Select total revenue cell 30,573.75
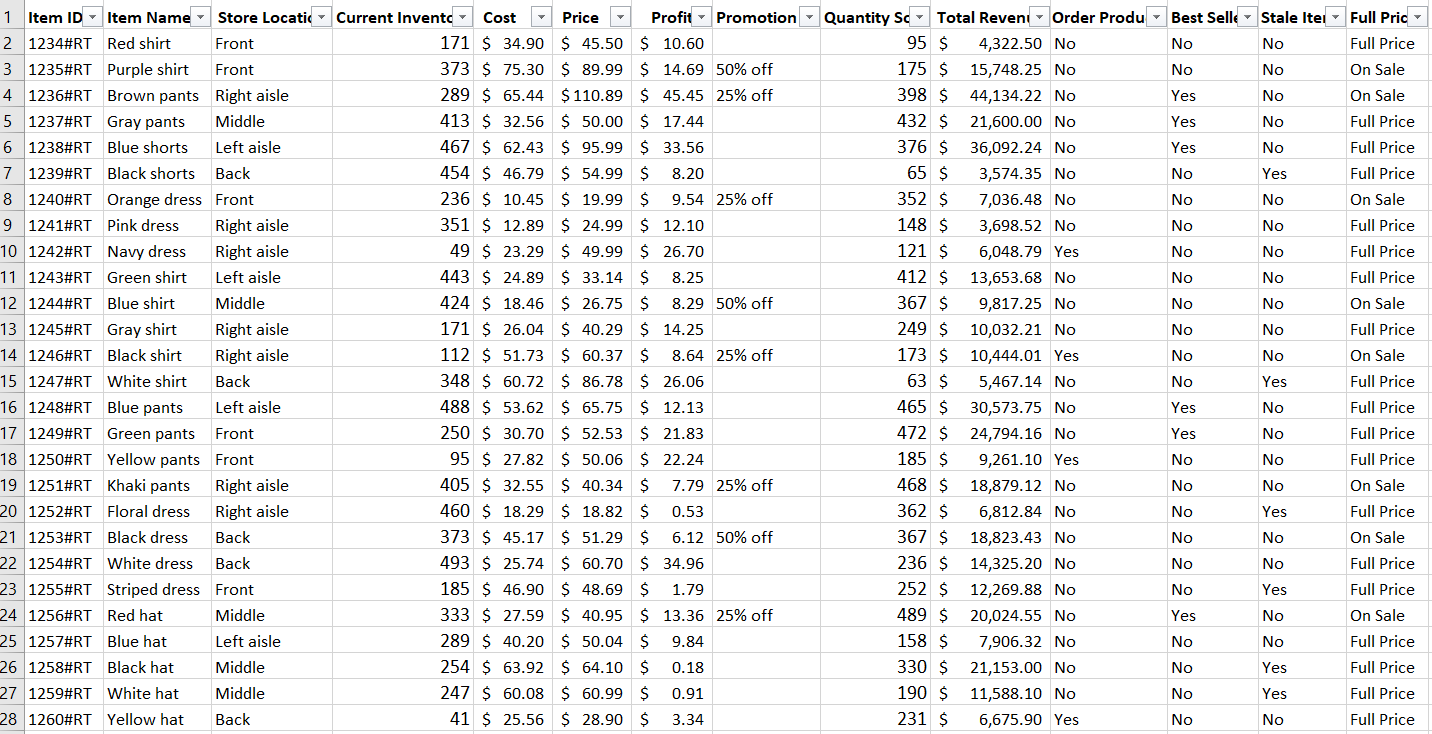This screenshot has height=734, width=1432. (992, 407)
